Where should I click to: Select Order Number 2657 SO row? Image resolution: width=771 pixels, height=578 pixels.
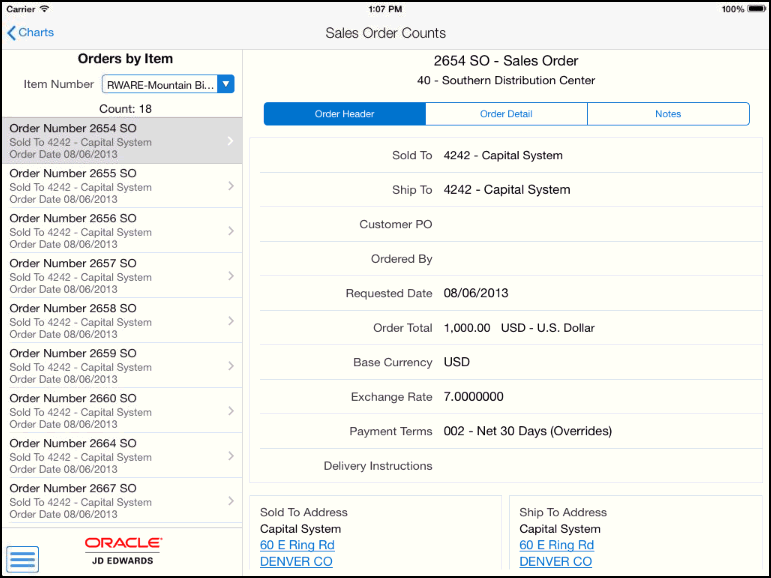click(122, 276)
